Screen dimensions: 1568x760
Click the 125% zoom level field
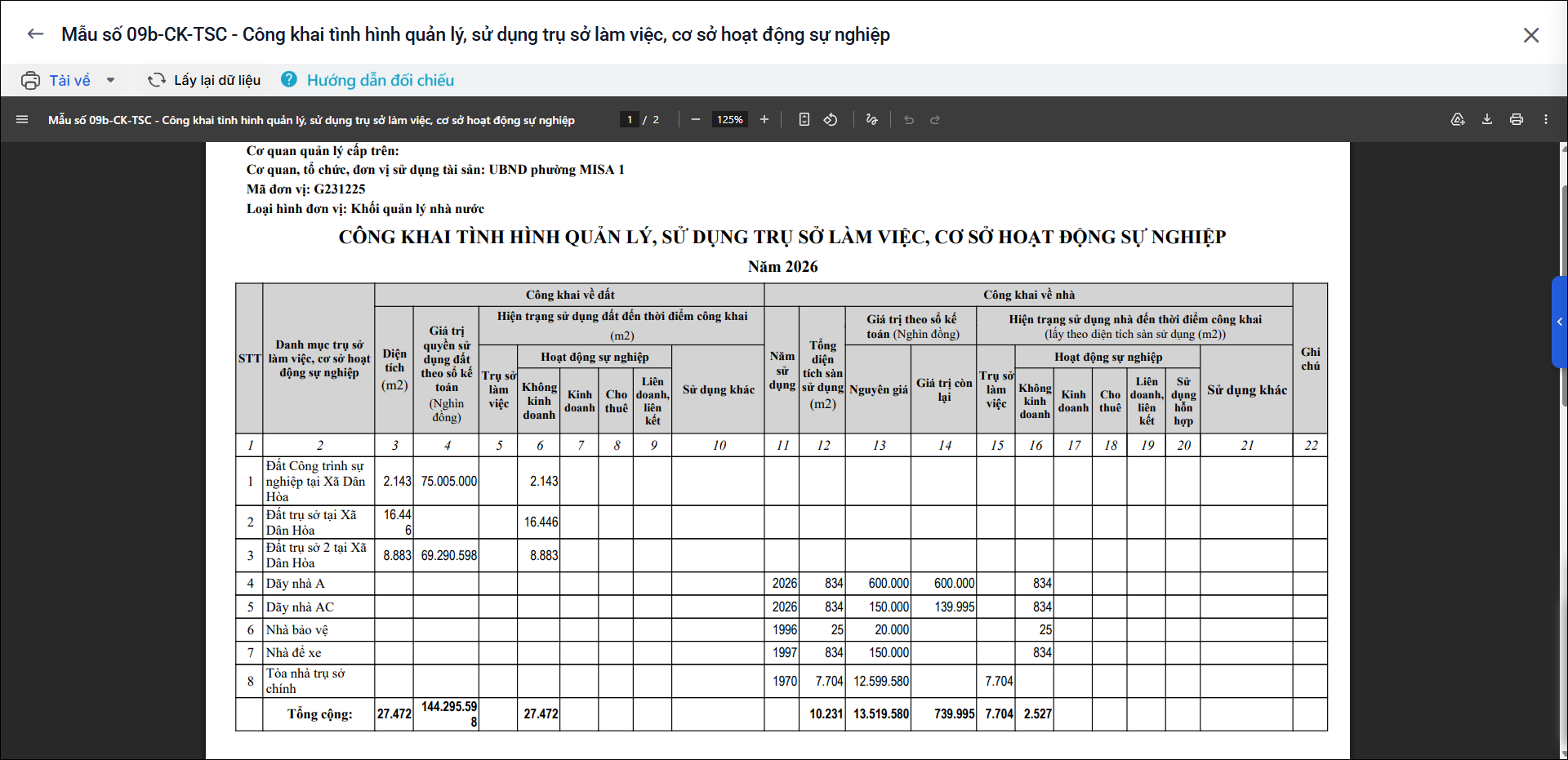pyautogui.click(x=730, y=119)
